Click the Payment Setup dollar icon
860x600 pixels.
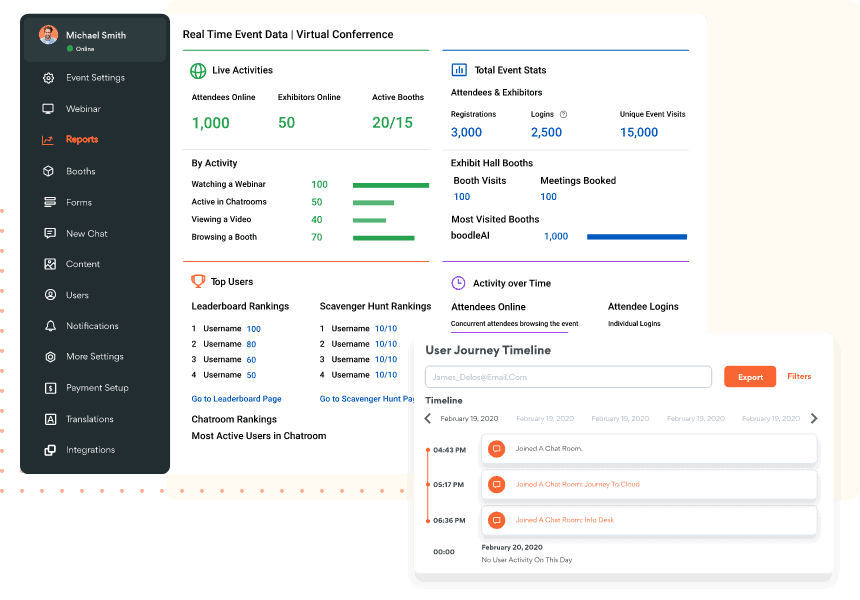click(x=49, y=388)
